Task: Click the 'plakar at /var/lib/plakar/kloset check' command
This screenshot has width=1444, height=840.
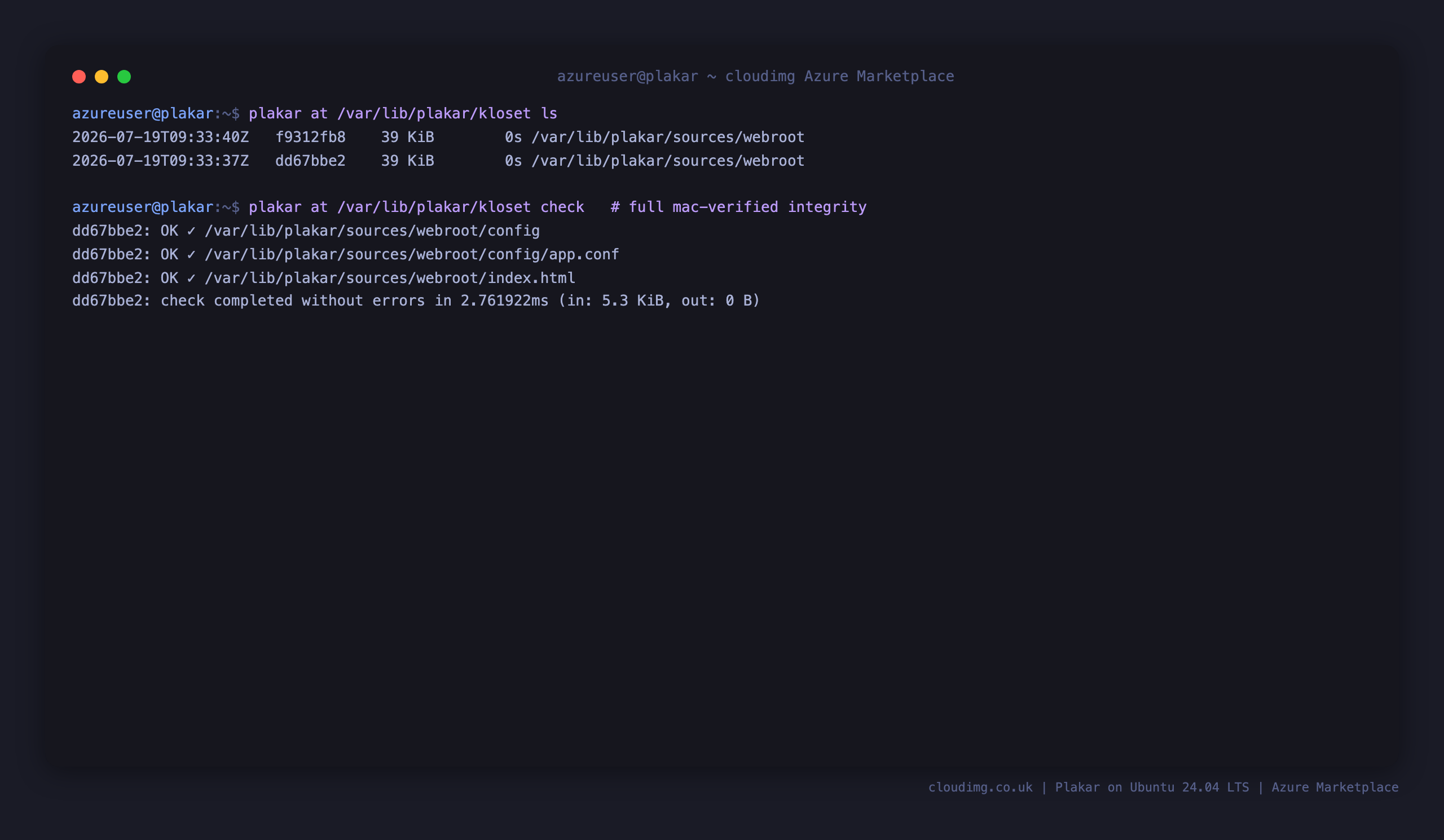Action: (x=417, y=207)
